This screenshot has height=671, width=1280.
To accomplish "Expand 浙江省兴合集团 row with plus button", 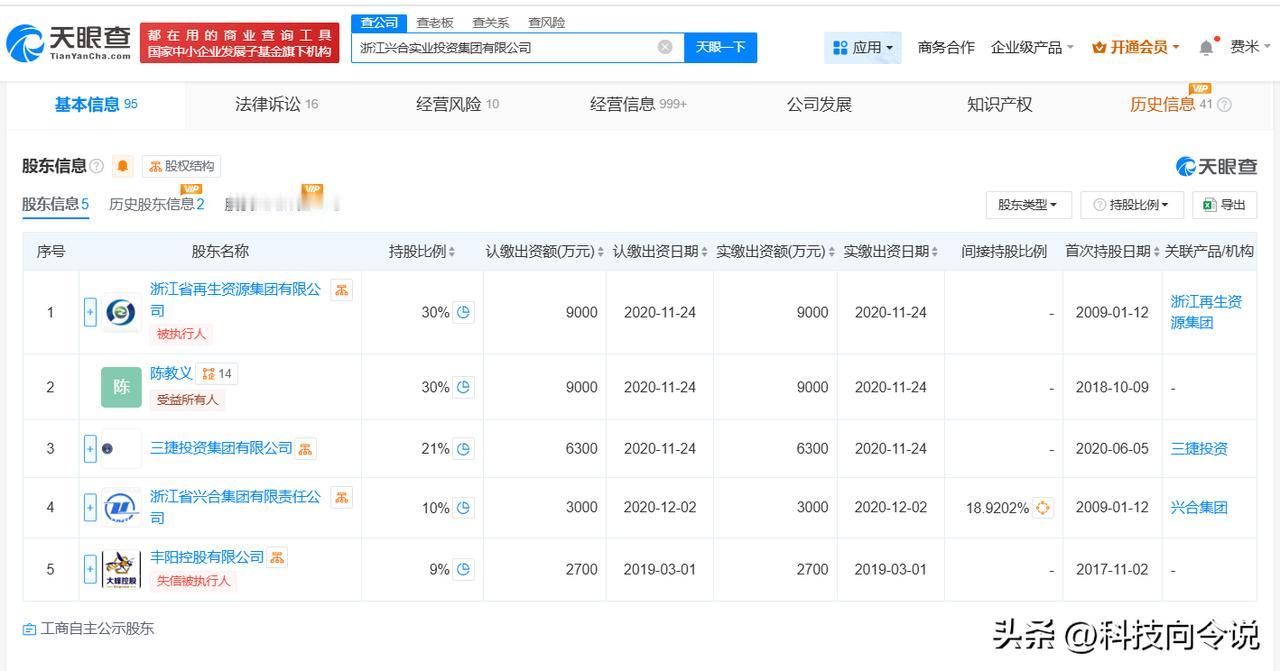I will 90,508.
